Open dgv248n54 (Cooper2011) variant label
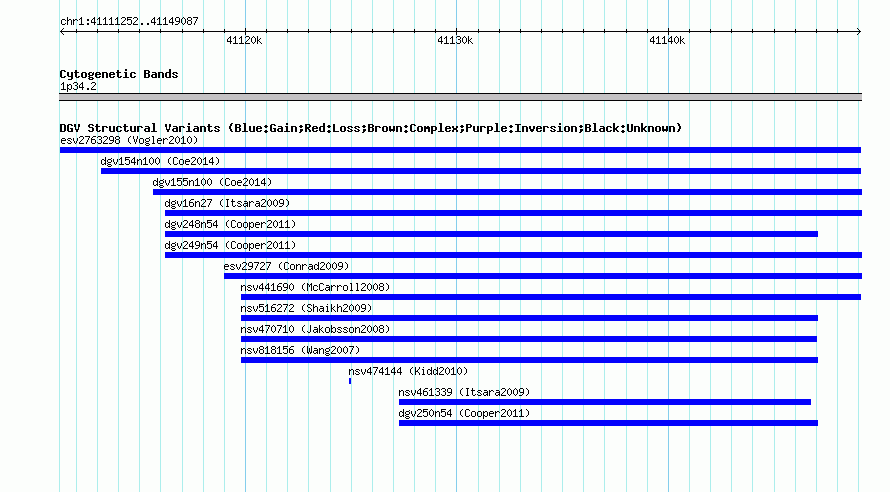 click(x=230, y=224)
